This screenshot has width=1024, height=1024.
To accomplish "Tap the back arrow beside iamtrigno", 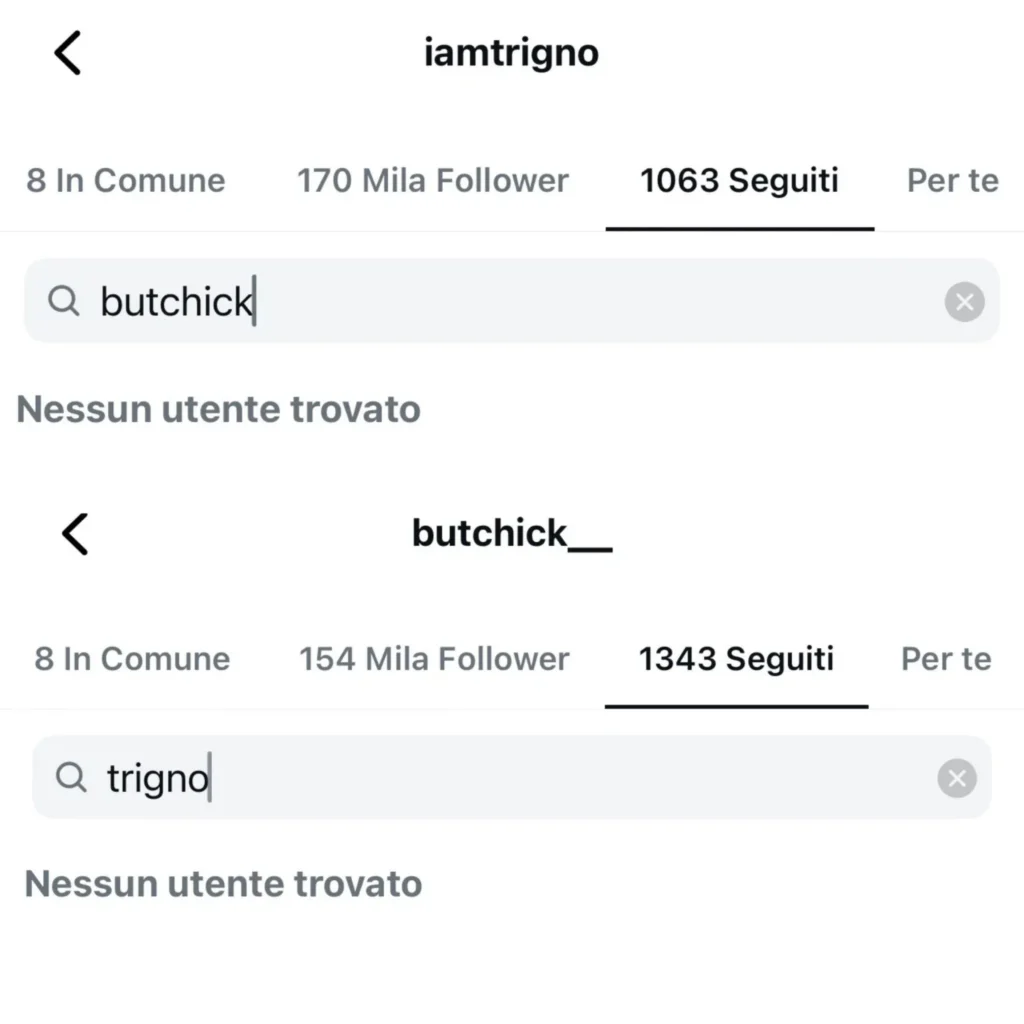I will 68,53.
